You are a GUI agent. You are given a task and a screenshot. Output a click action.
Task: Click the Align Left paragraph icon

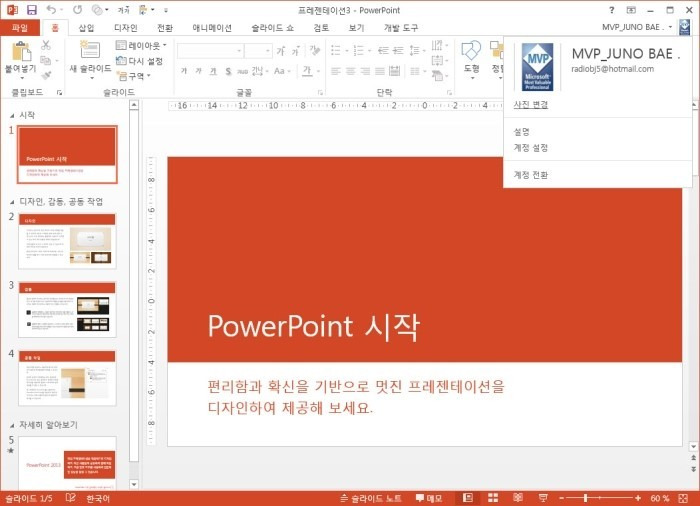(336, 71)
